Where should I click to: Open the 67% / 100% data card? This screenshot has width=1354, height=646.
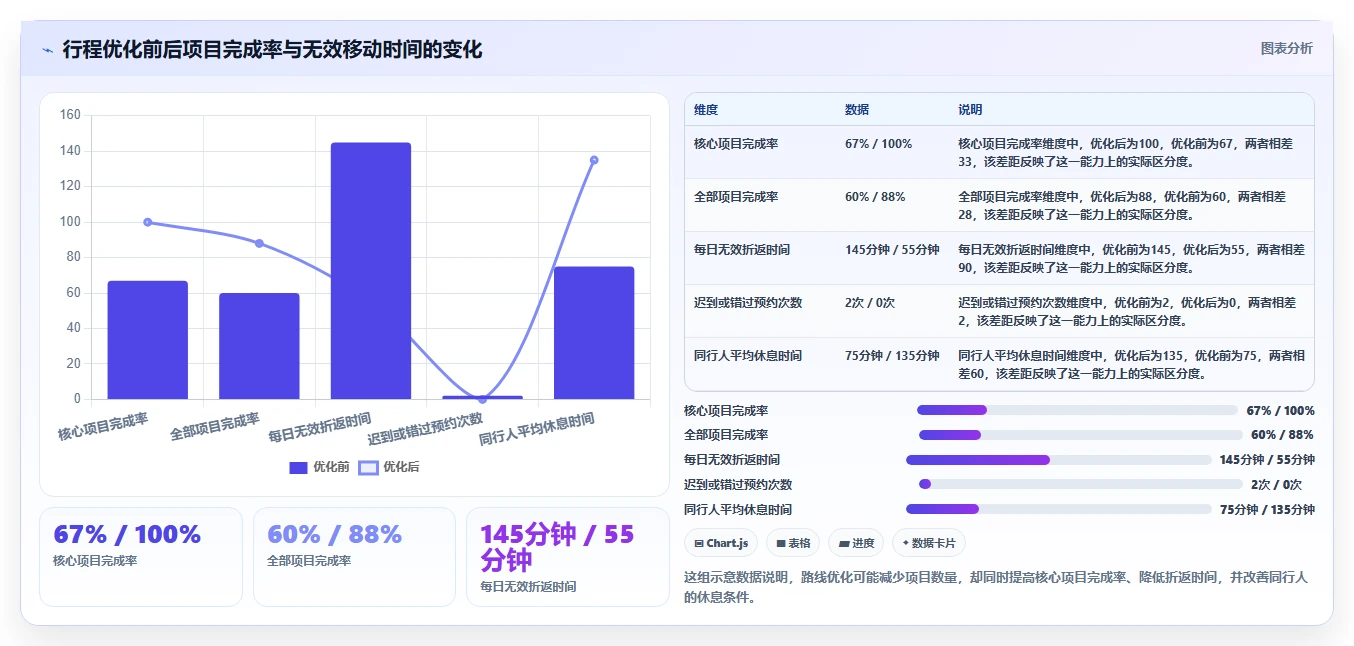coord(141,557)
